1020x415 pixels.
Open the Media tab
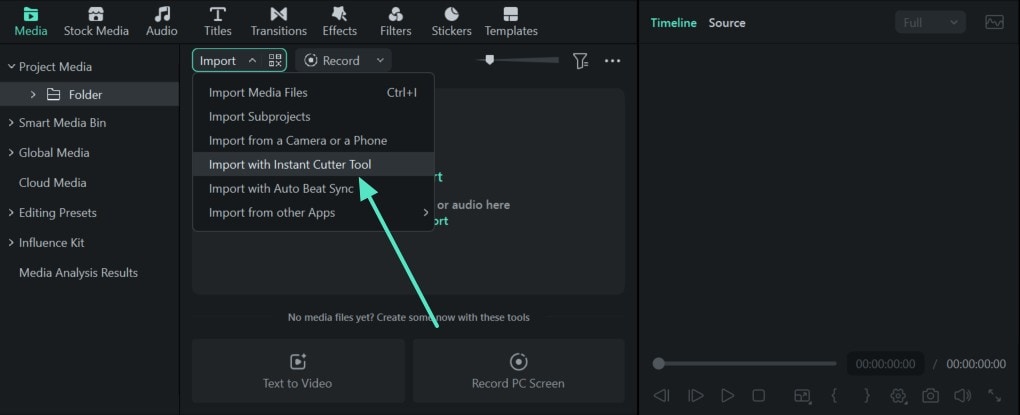click(31, 22)
